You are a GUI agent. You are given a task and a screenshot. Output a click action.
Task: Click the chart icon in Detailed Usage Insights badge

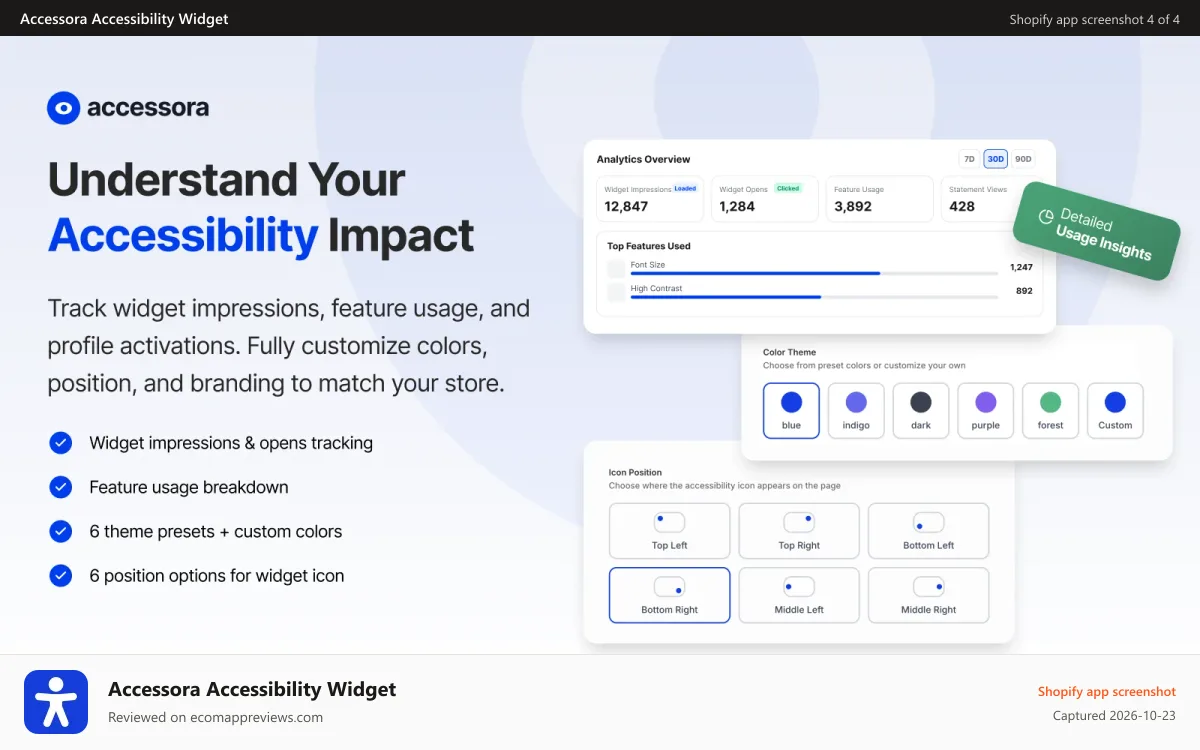1046,215
